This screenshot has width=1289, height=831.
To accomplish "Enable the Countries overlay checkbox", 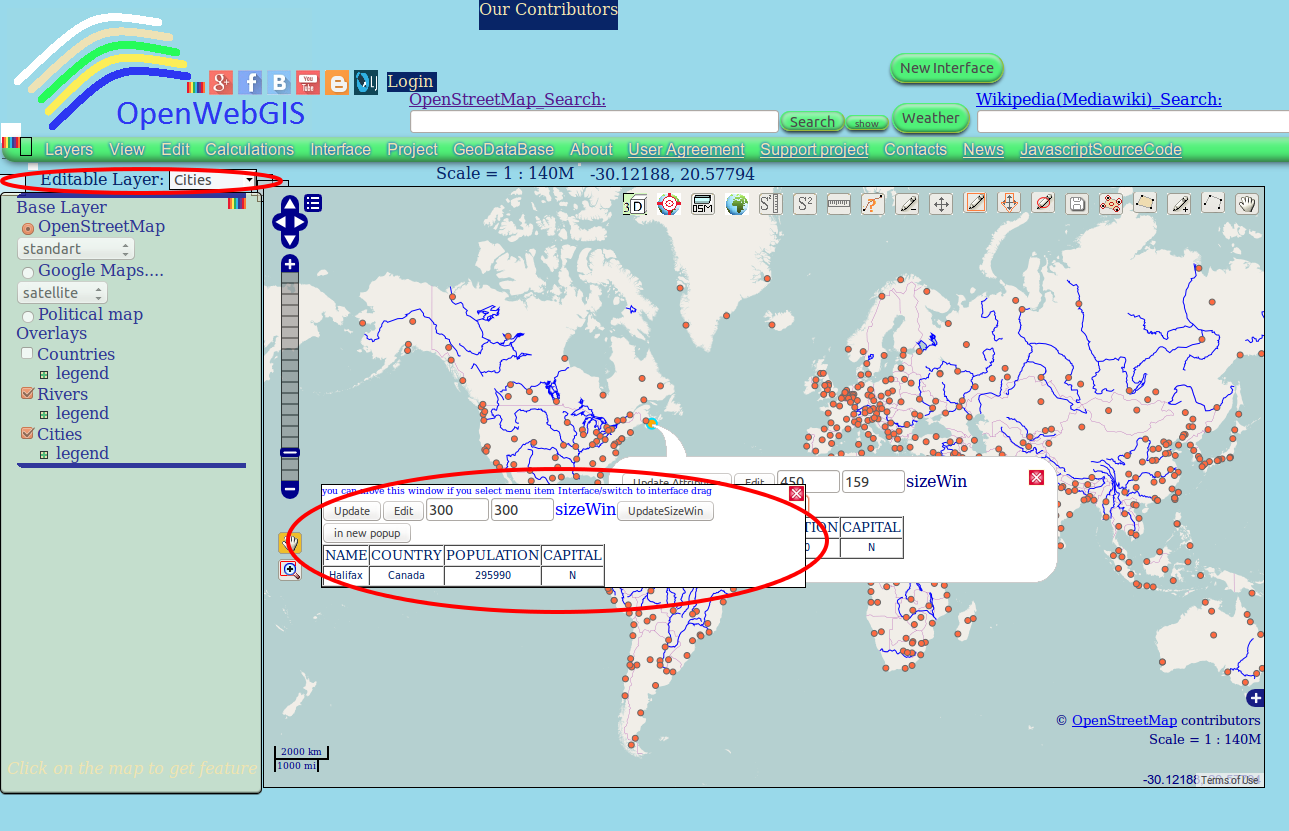I will [x=27, y=354].
